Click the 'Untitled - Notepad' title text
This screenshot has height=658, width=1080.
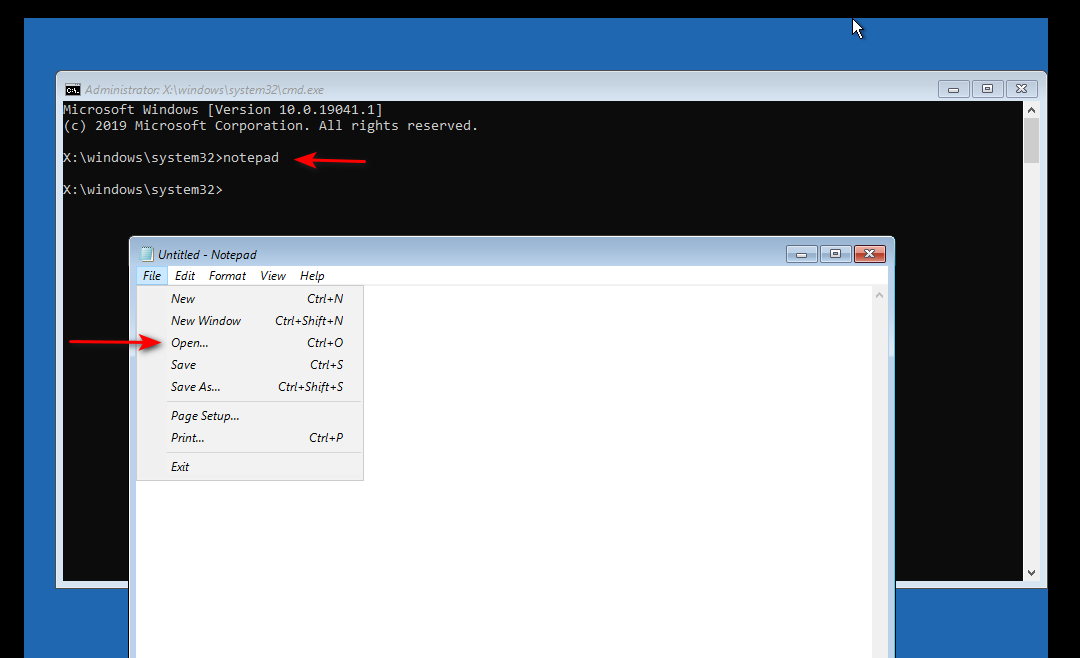pyautogui.click(x=207, y=254)
